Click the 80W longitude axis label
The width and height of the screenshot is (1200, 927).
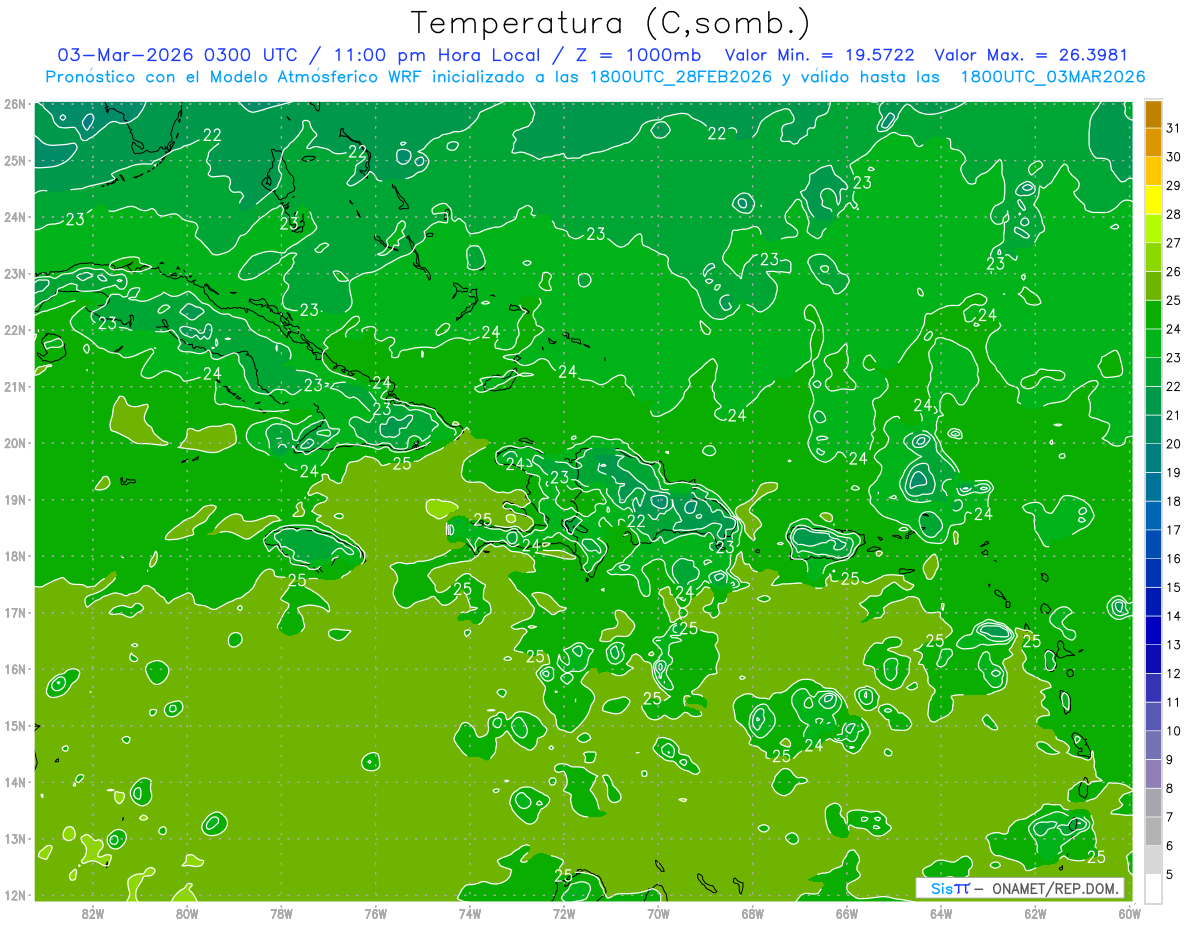(186, 913)
